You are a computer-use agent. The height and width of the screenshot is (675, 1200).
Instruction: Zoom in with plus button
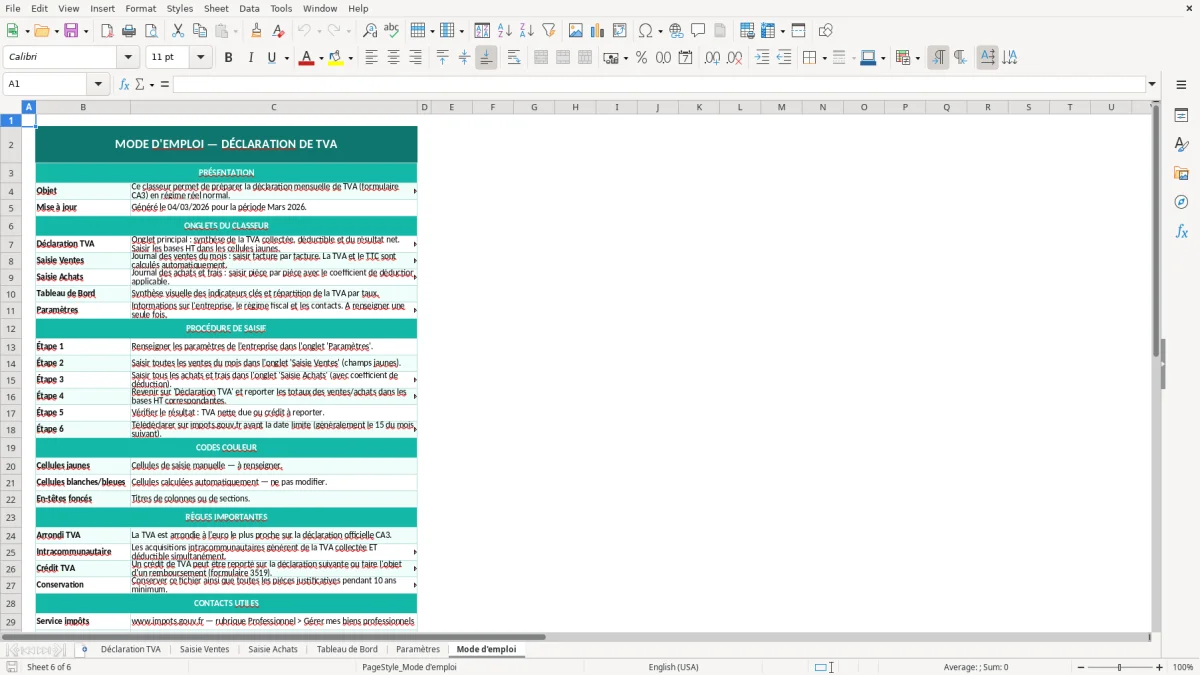(x=1160, y=667)
